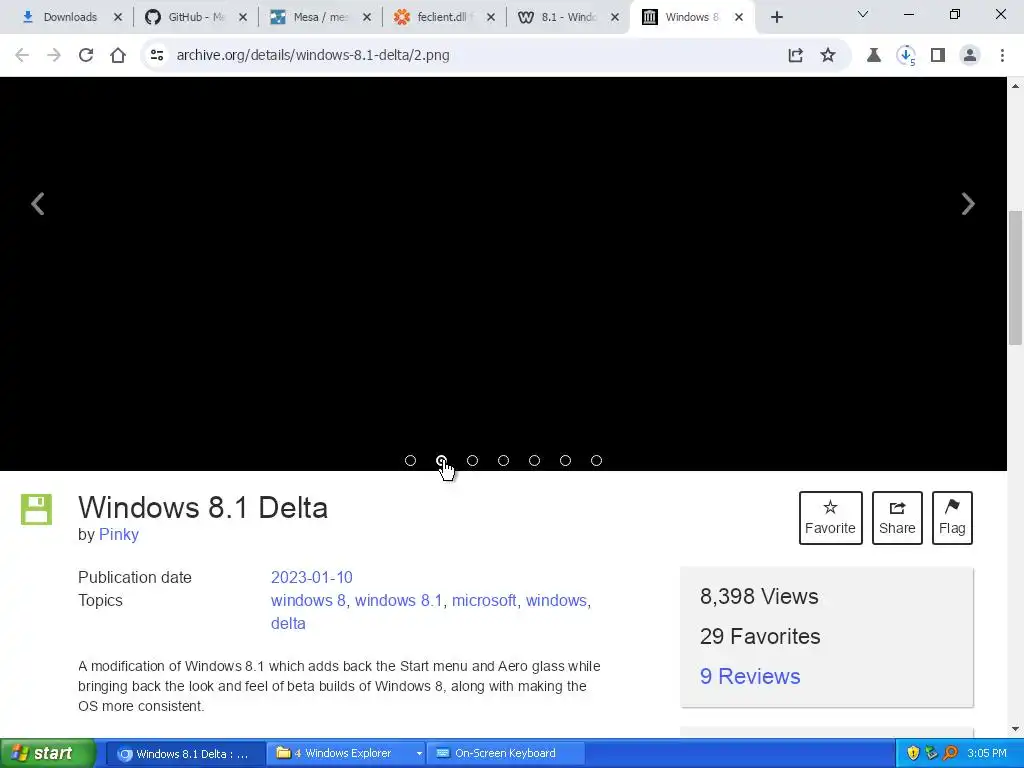Viewport: 1024px width, 768px height.
Task: Expand the Windows Explorer group arrow
Action: pos(419,754)
